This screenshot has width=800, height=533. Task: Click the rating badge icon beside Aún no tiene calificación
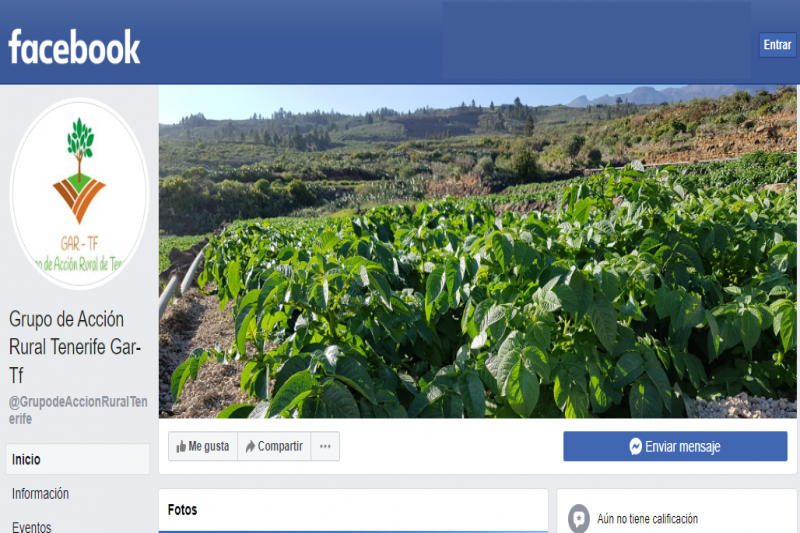click(x=579, y=518)
